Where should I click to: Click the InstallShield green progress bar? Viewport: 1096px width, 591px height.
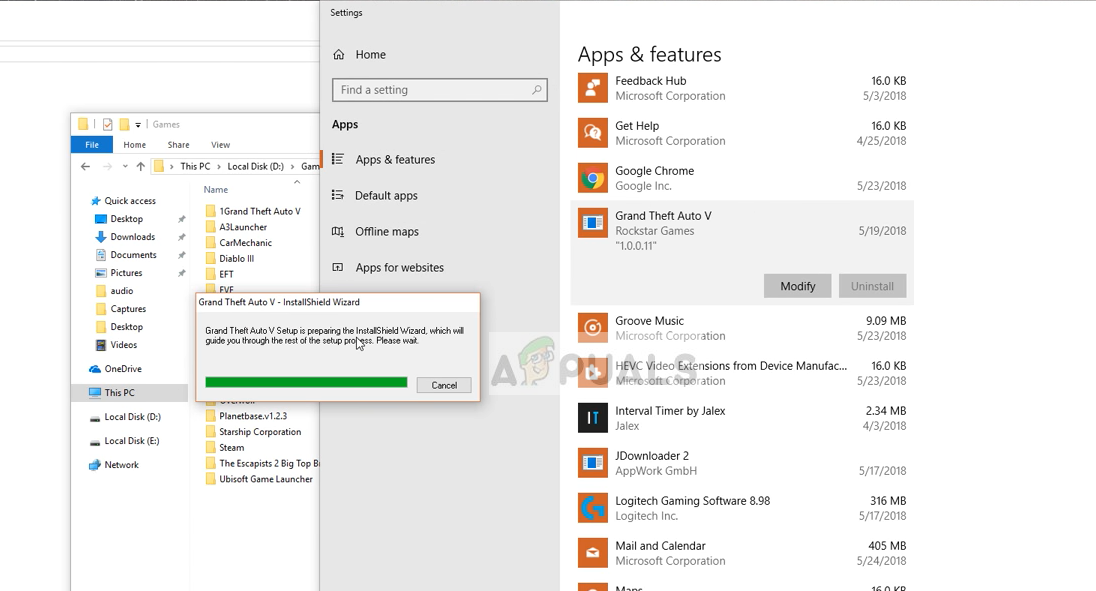[306, 382]
